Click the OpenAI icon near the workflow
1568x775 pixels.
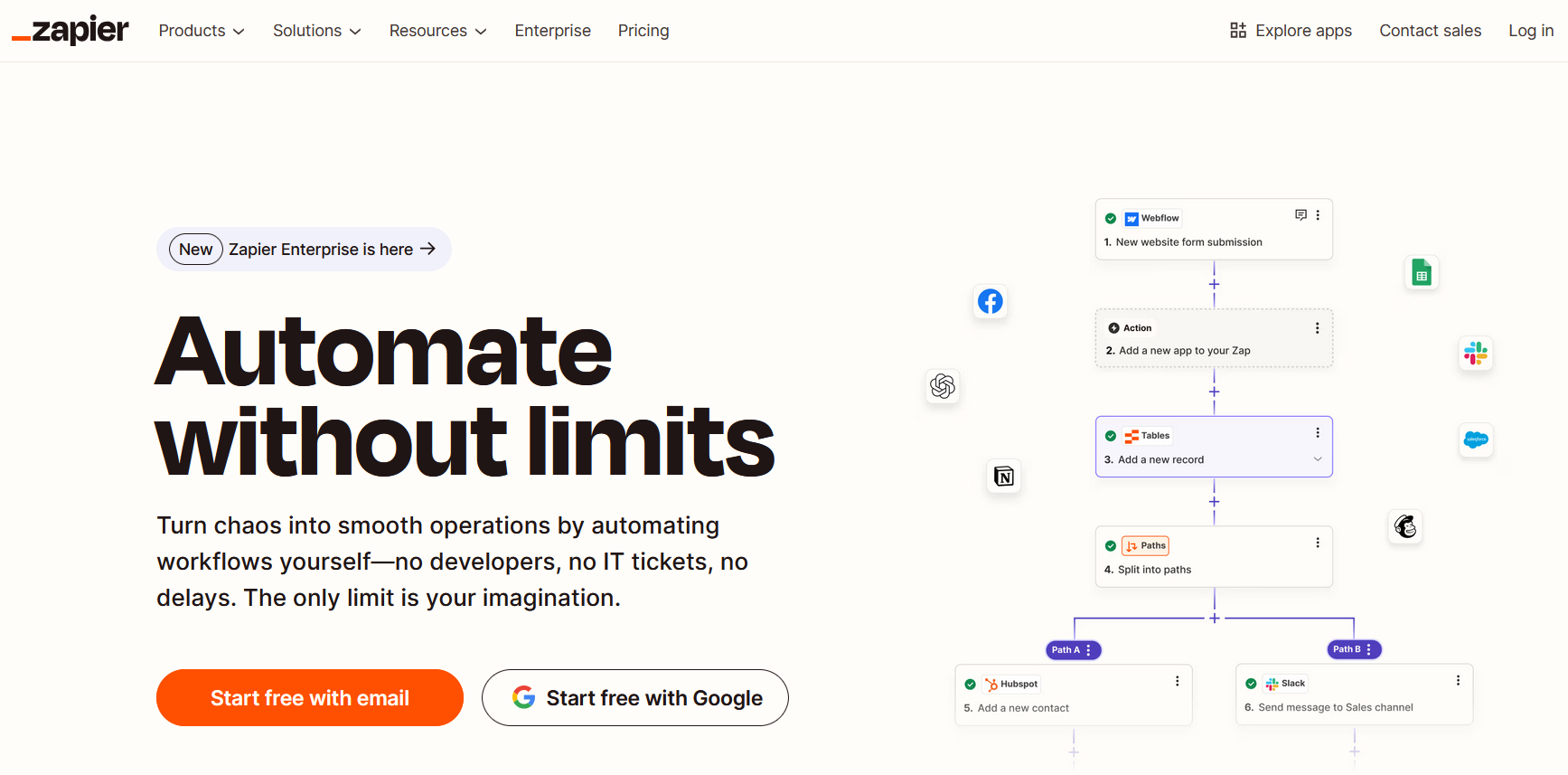[942, 386]
